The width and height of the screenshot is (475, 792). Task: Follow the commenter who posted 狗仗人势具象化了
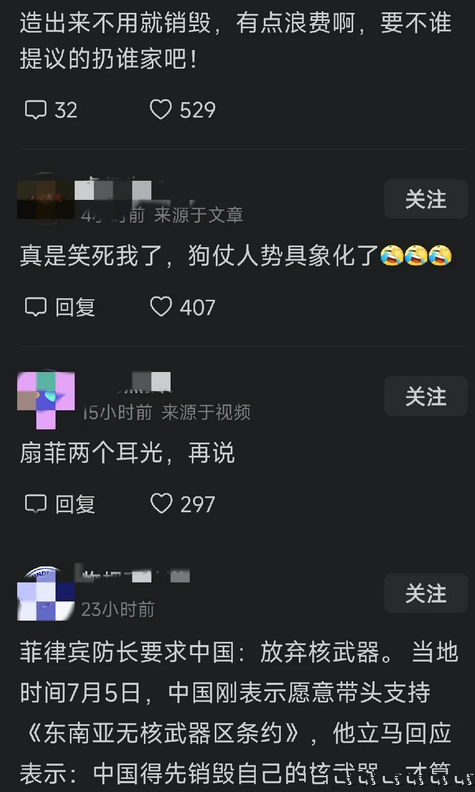(x=426, y=199)
